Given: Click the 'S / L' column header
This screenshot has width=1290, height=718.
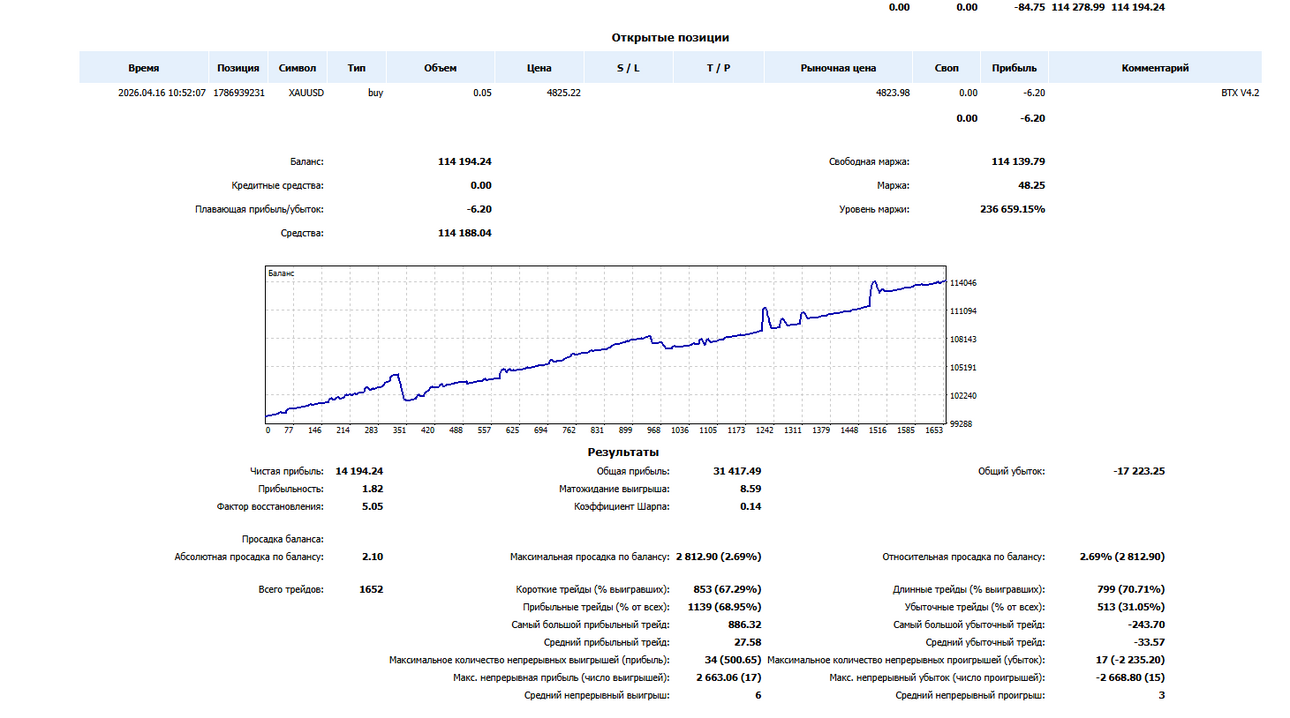Looking at the screenshot, I should point(628,68).
